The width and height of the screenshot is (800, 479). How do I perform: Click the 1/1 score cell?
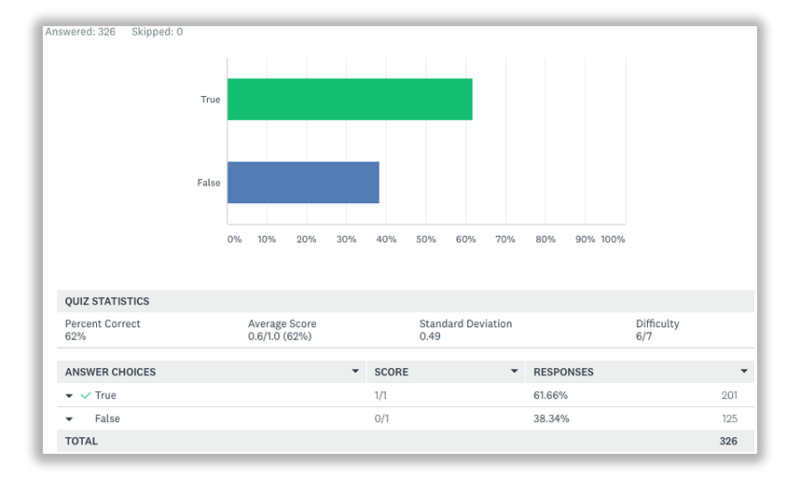tap(381, 395)
